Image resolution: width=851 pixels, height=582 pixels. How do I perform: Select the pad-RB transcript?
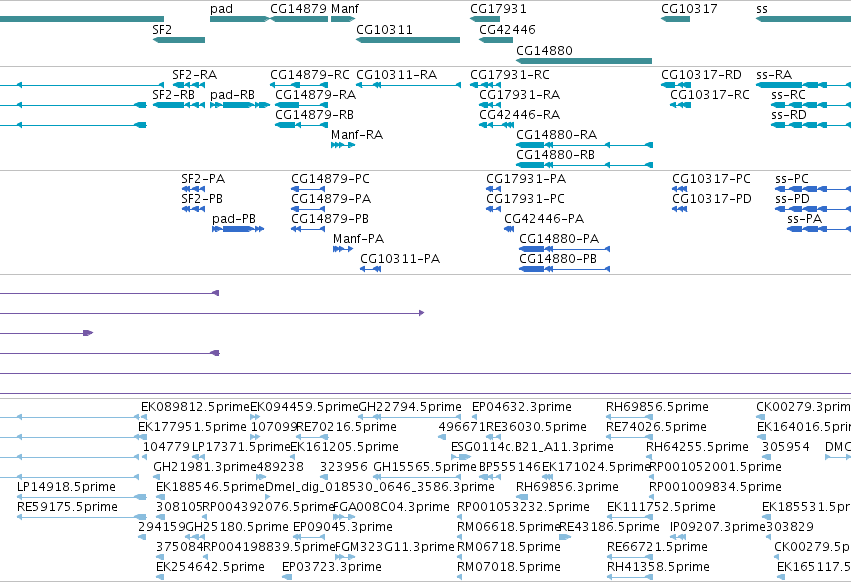pyautogui.click(x=240, y=105)
